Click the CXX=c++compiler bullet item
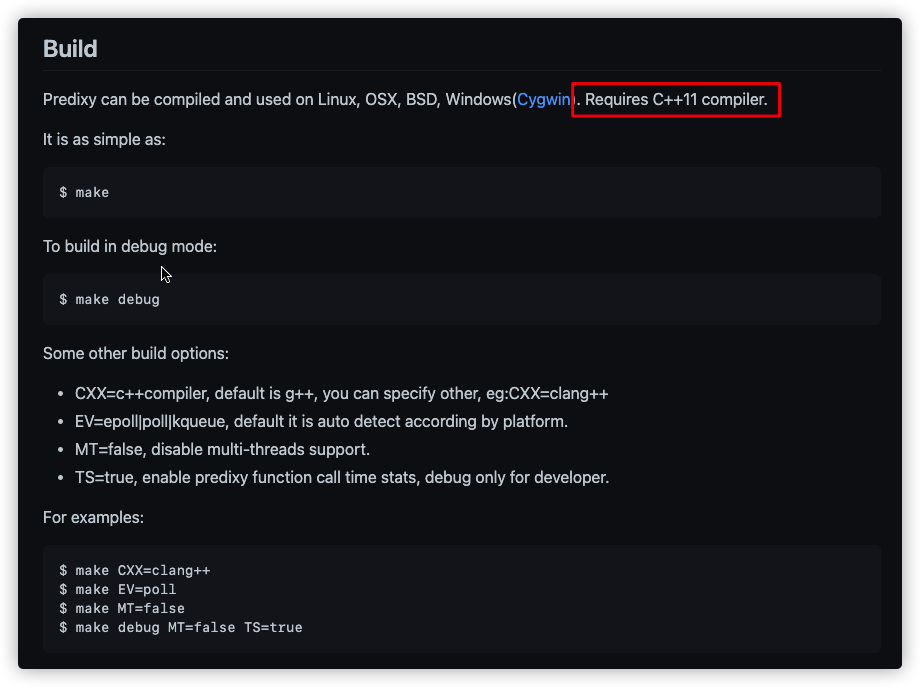Screen dimensions: 920x687 (x=341, y=394)
